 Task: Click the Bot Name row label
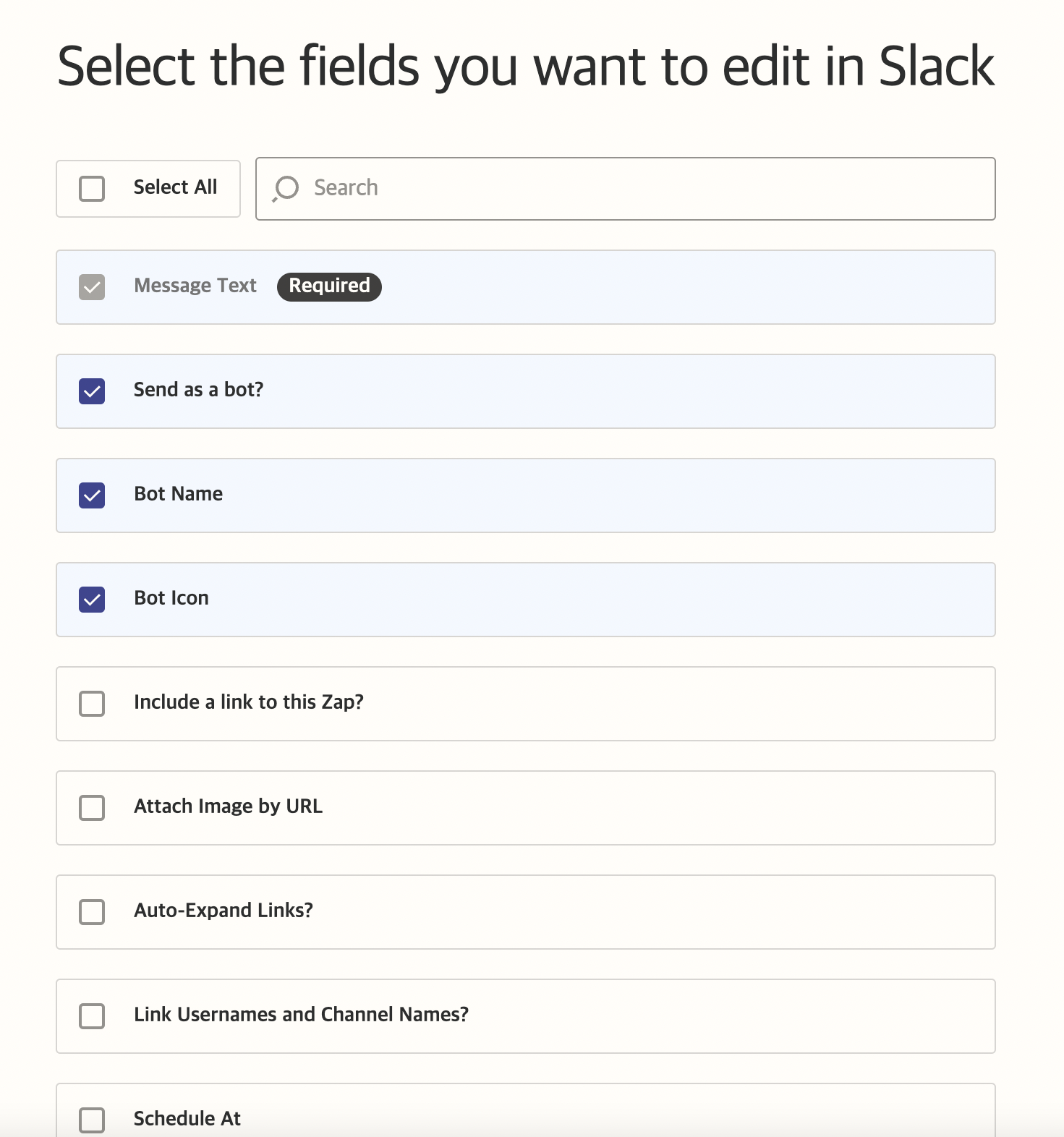[x=179, y=494]
